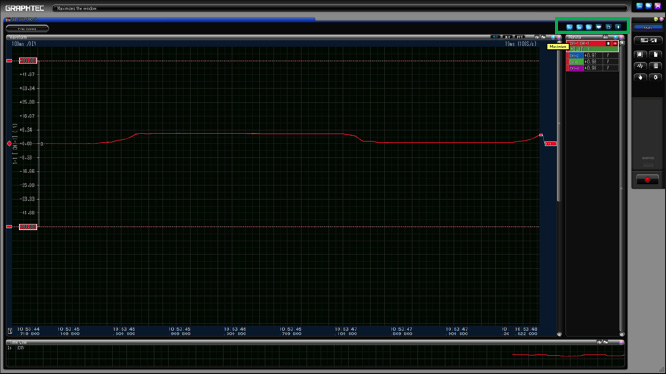Click the green round button atop right panel
This screenshot has width=666, height=375.
(x=656, y=19)
